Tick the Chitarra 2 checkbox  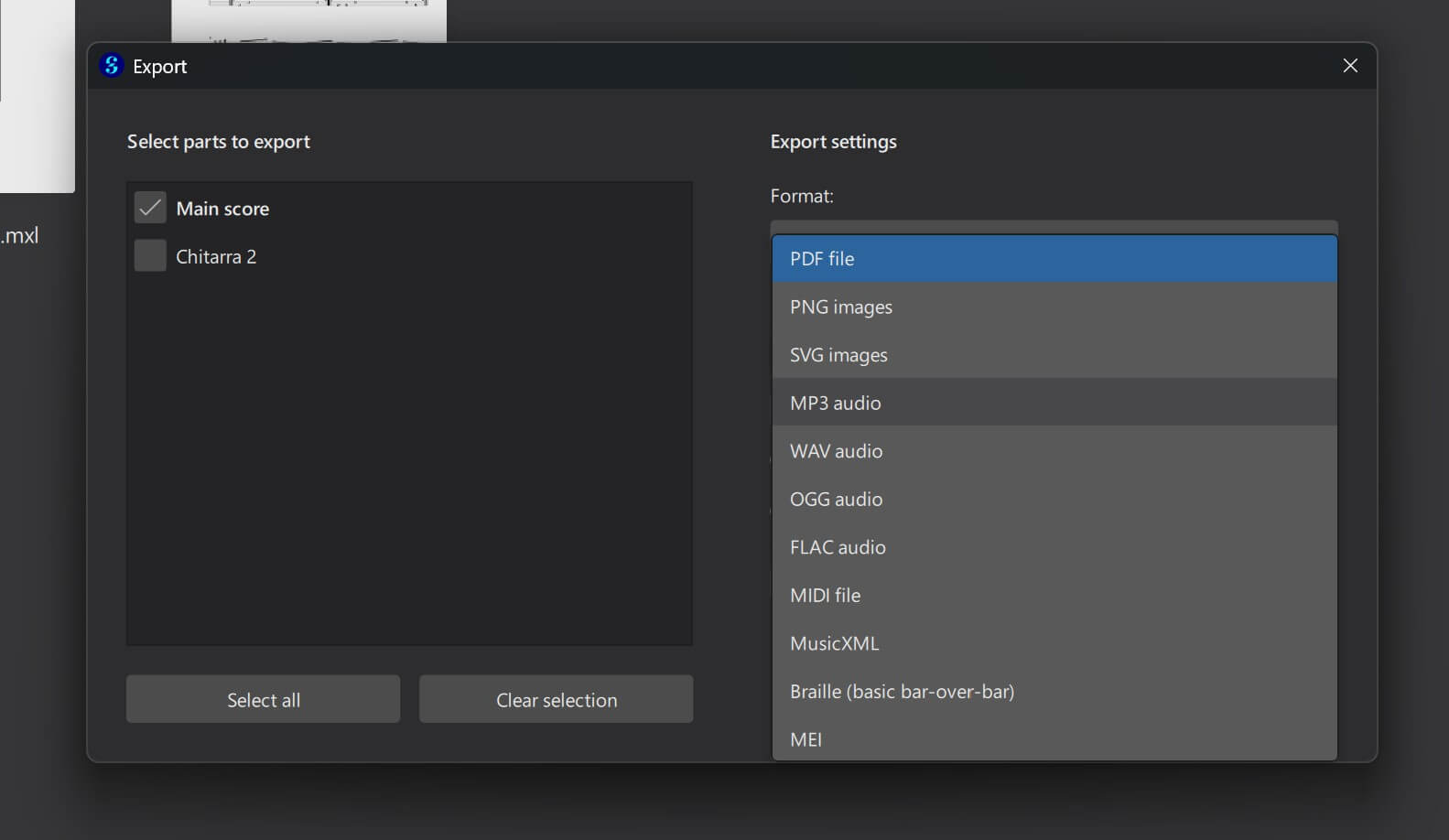point(150,256)
